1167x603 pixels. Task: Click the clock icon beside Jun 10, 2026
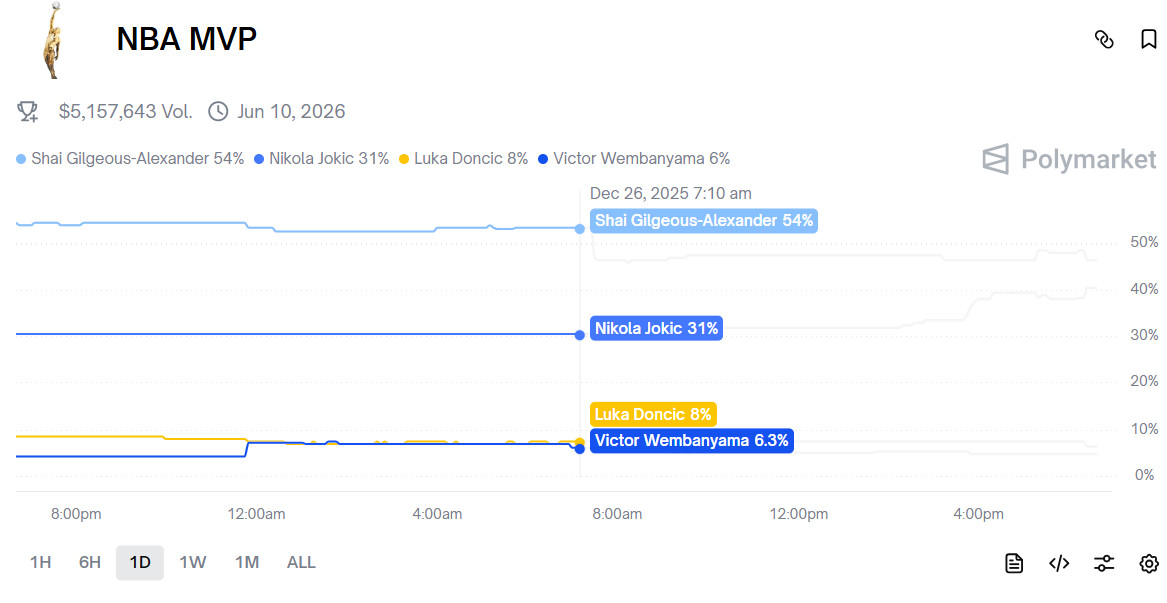pos(218,111)
